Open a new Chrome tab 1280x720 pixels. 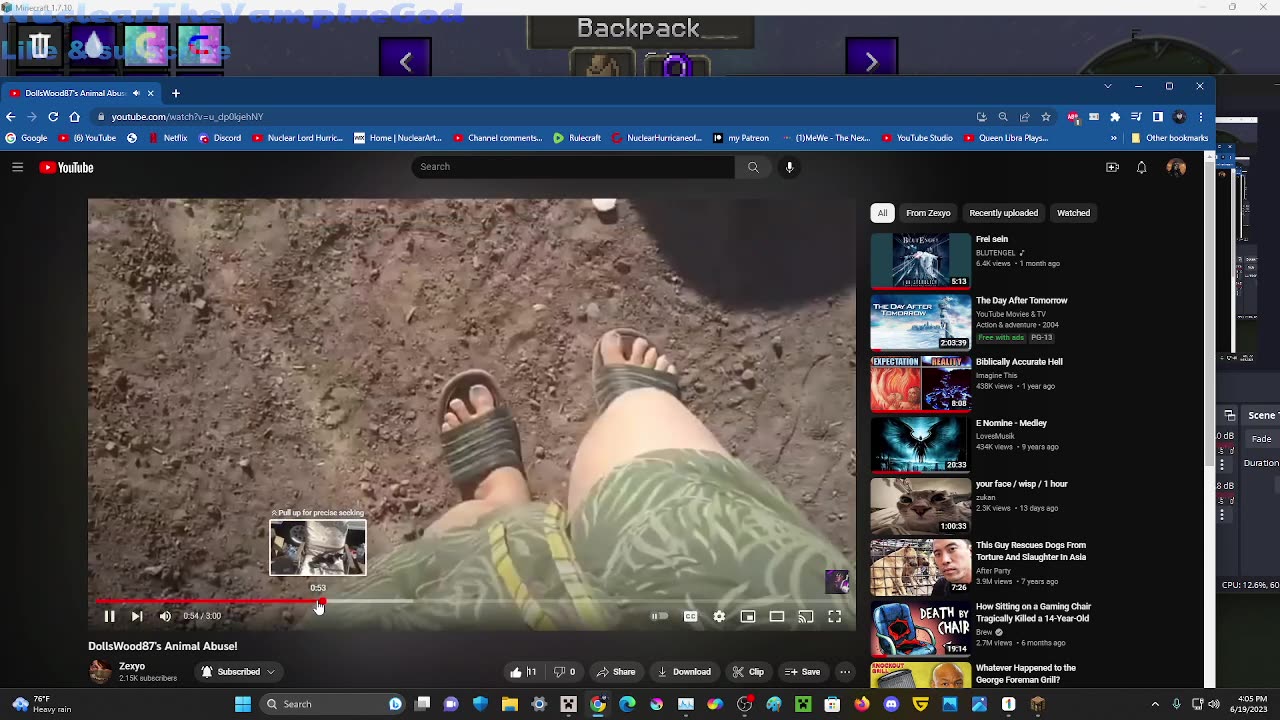tap(175, 93)
